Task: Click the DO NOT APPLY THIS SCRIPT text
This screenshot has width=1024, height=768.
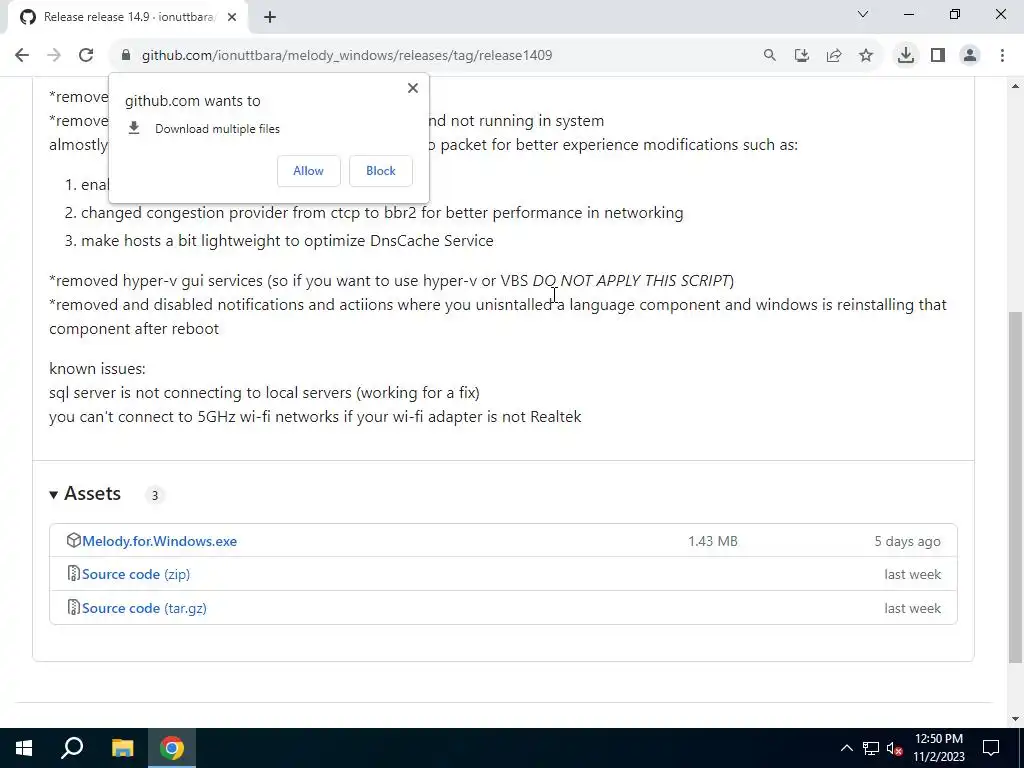Action: click(x=631, y=281)
